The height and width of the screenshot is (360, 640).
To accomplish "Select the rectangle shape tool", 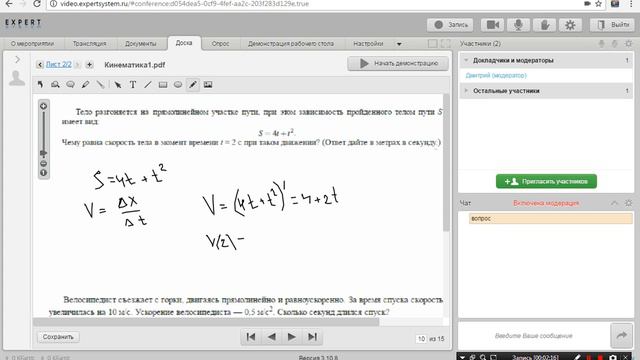I will [163, 84].
